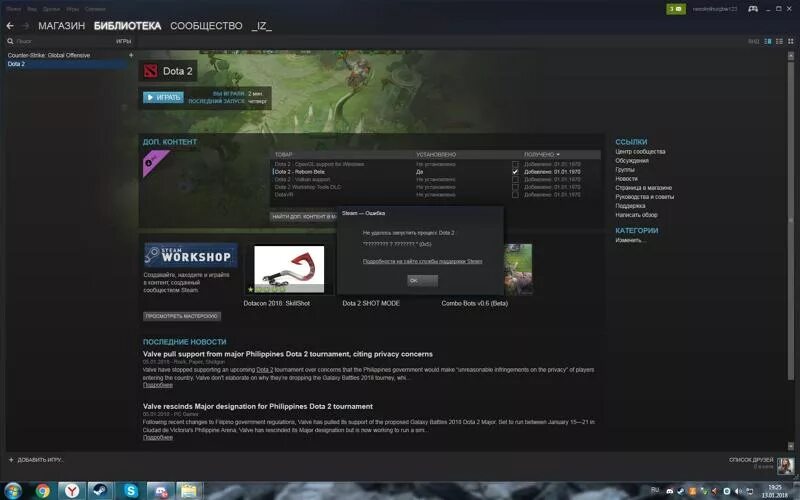Open the File Explorer taskbar icon
Viewport: 800px width, 500px height.
point(189,491)
